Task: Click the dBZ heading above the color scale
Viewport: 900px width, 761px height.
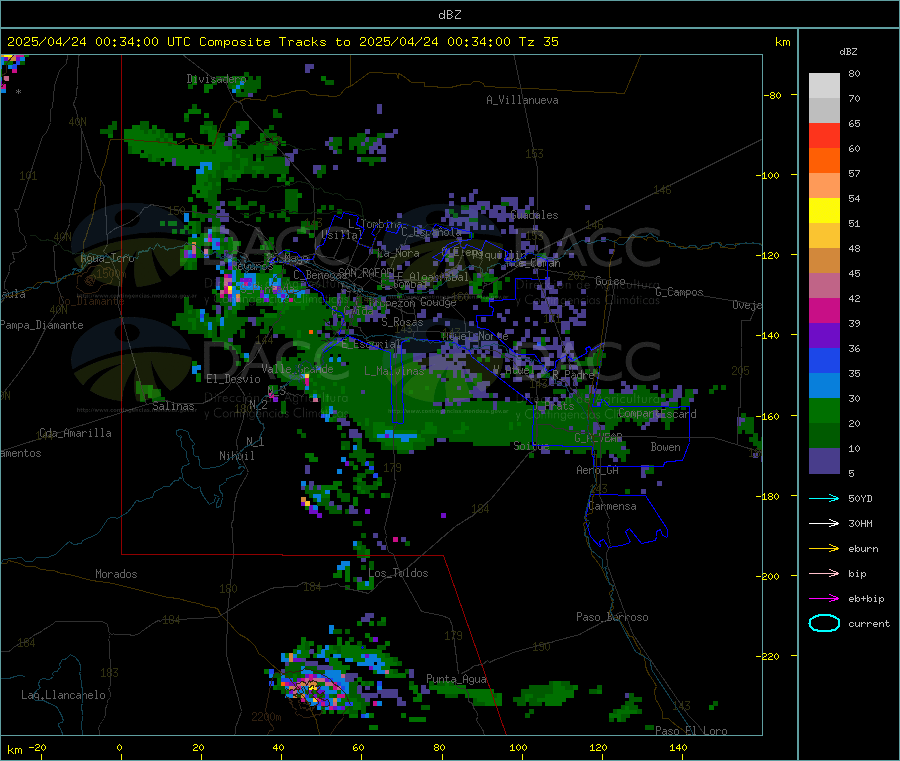Action: pyautogui.click(x=848, y=52)
